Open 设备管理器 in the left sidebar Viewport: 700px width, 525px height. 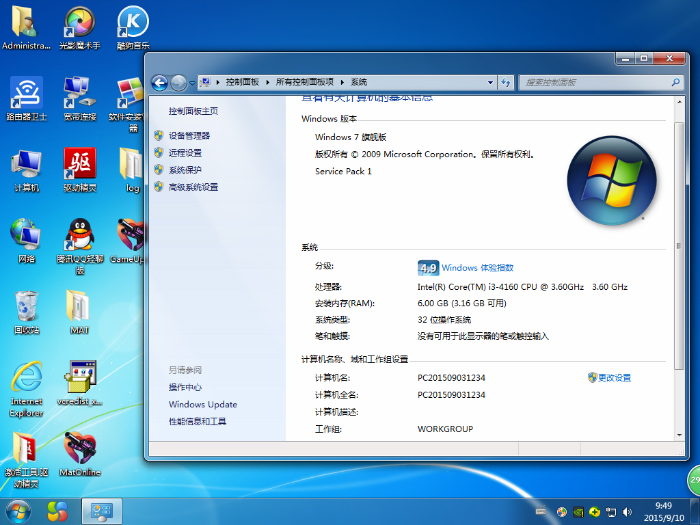(189, 135)
